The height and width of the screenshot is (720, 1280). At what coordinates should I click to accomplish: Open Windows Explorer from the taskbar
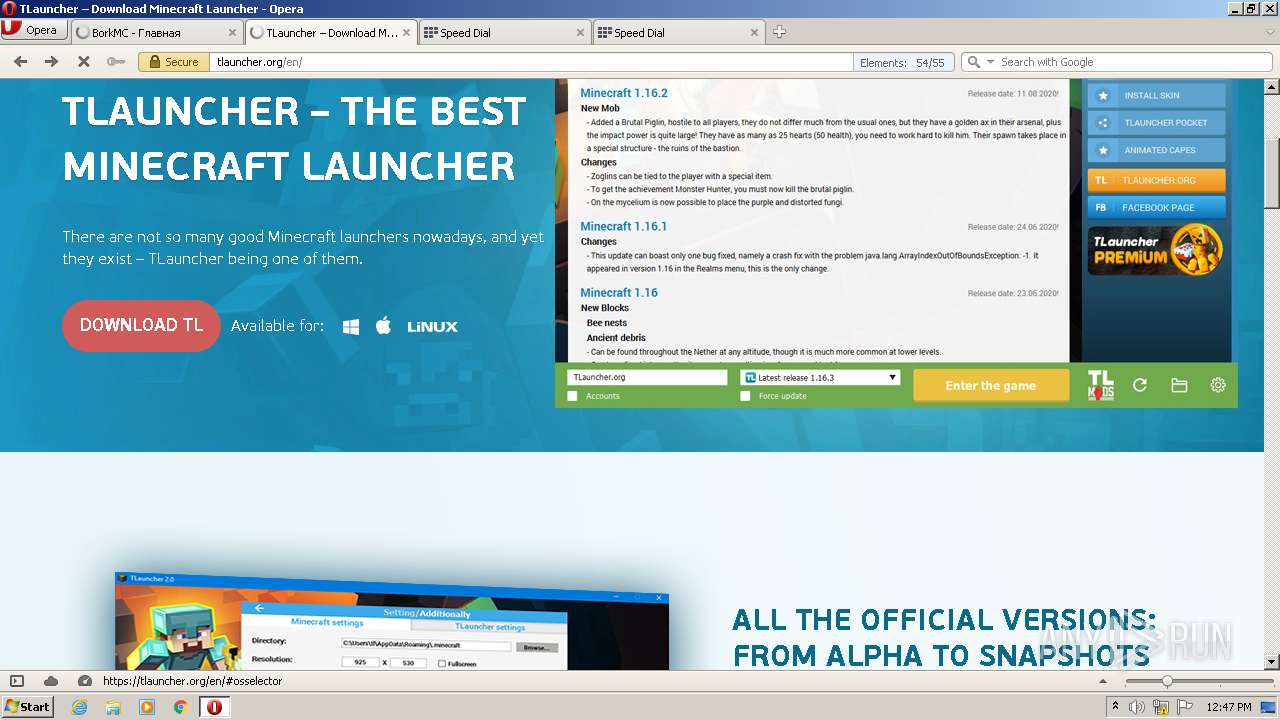tap(113, 707)
